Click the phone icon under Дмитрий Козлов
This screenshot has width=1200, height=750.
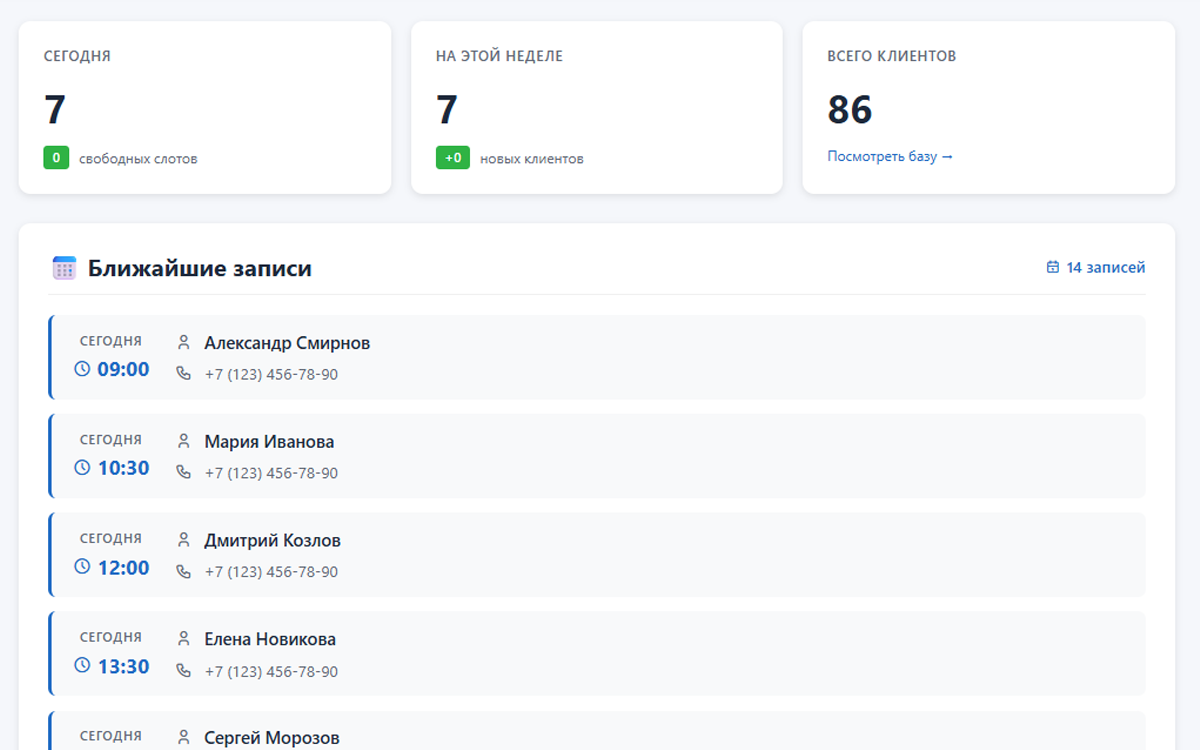point(183,571)
